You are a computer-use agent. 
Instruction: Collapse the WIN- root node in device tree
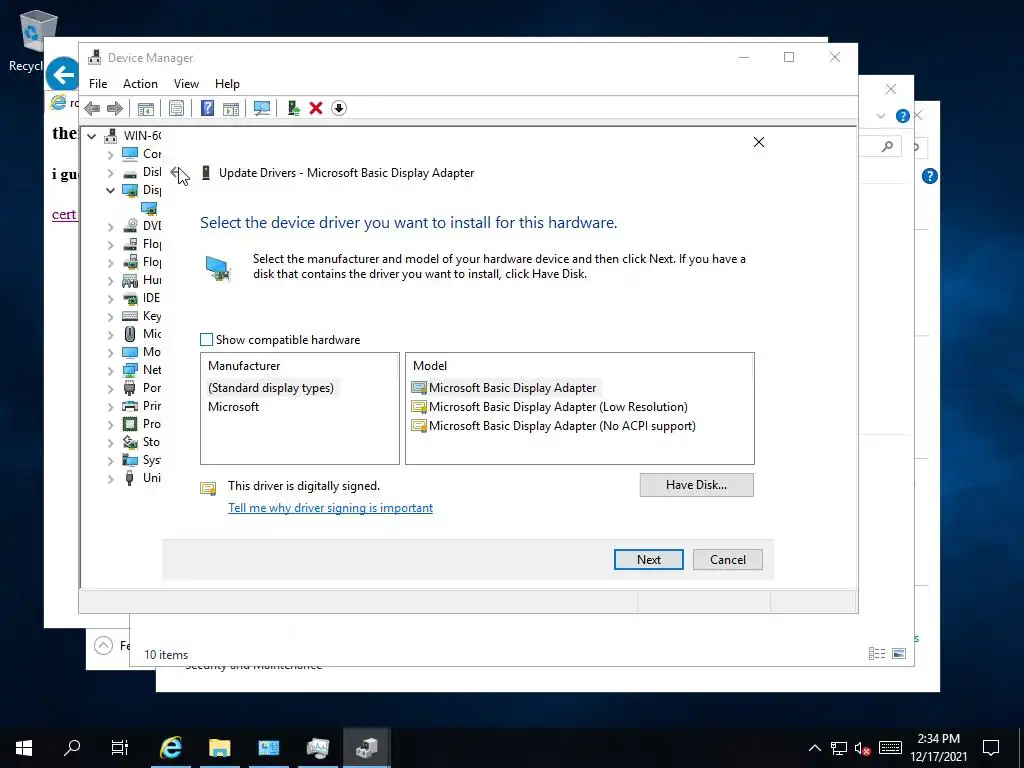point(91,136)
